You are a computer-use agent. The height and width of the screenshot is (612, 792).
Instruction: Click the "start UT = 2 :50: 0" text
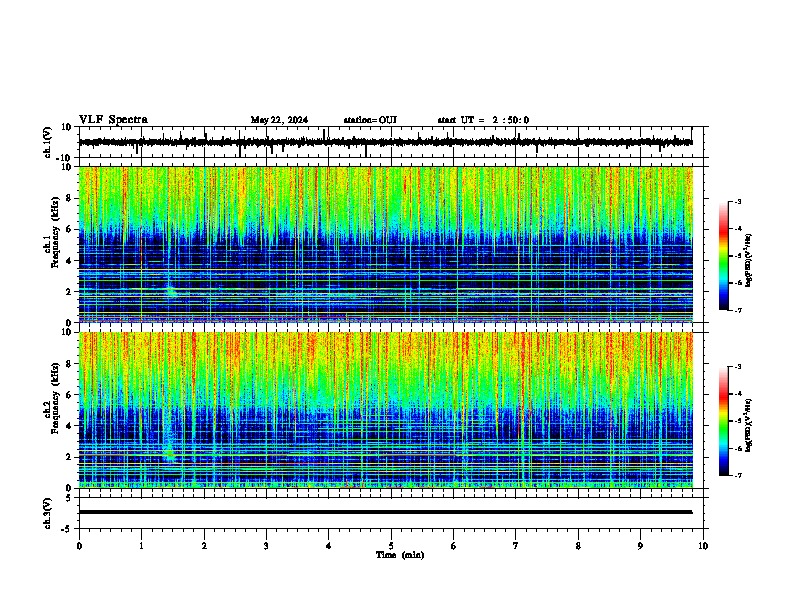(483, 120)
